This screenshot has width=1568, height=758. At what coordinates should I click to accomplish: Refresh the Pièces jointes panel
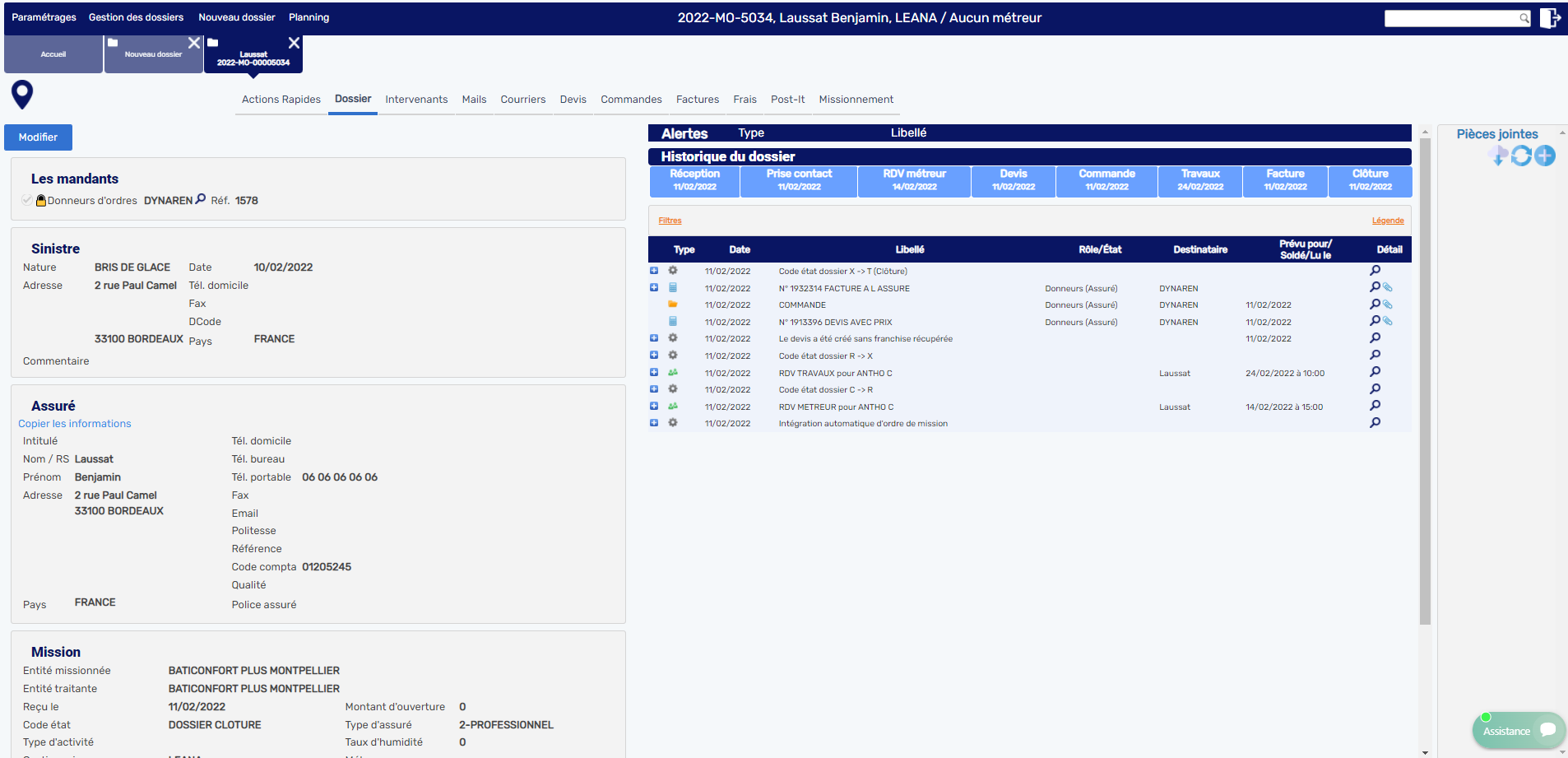[x=1521, y=156]
